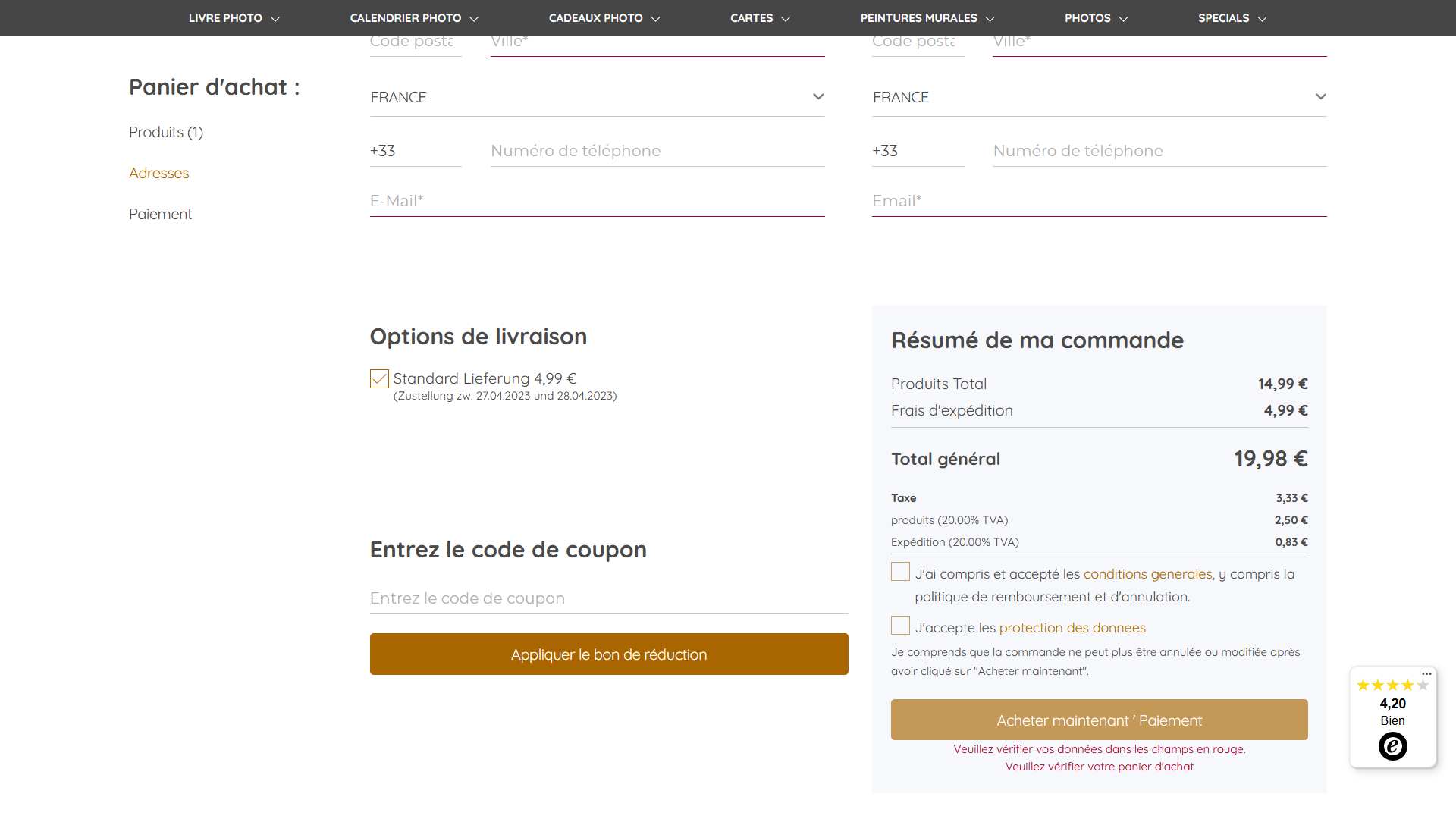Screen dimensions: 1456x819
Task: Focus right +33 country code field
Action: [918, 151]
